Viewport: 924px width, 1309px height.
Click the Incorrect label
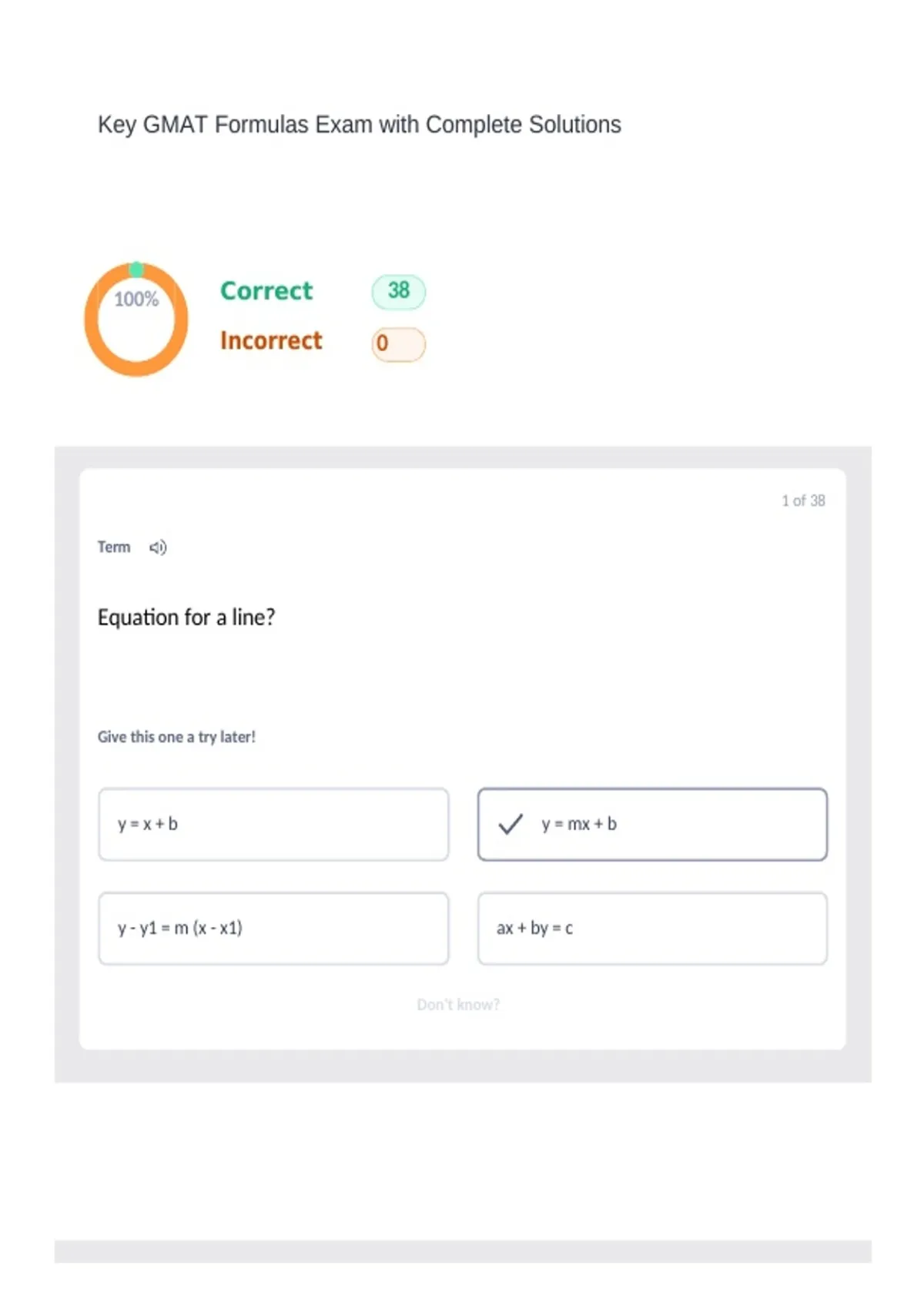271,340
